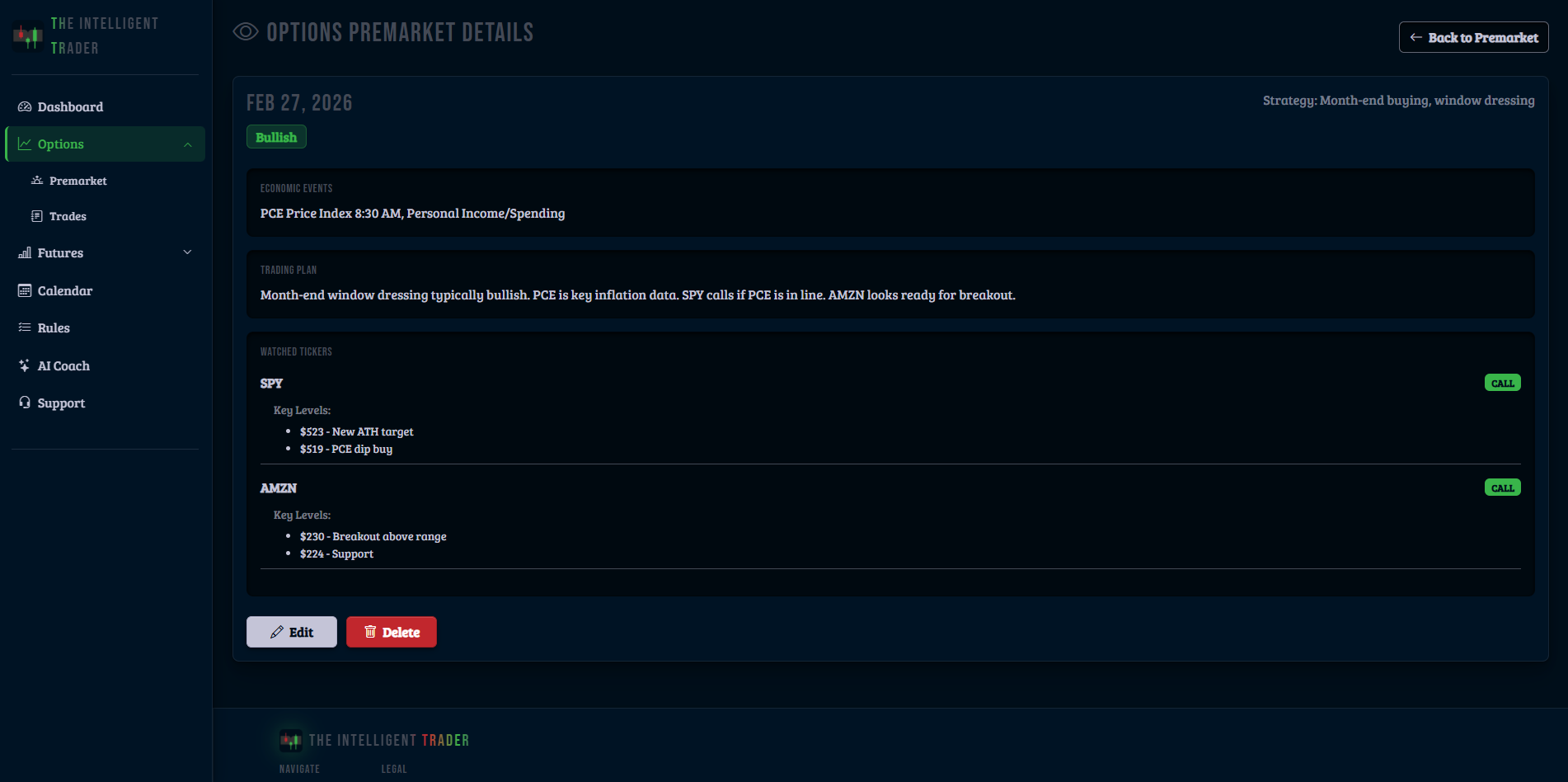Image resolution: width=1568 pixels, height=782 pixels.
Task: Click the red Delete button
Action: coord(391,631)
